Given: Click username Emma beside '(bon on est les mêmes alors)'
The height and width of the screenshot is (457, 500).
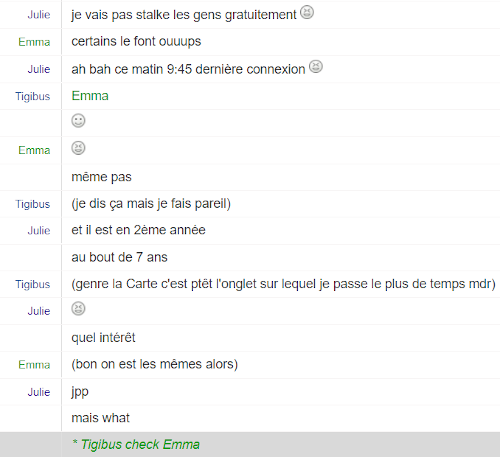Looking at the screenshot, I should coord(34,365).
